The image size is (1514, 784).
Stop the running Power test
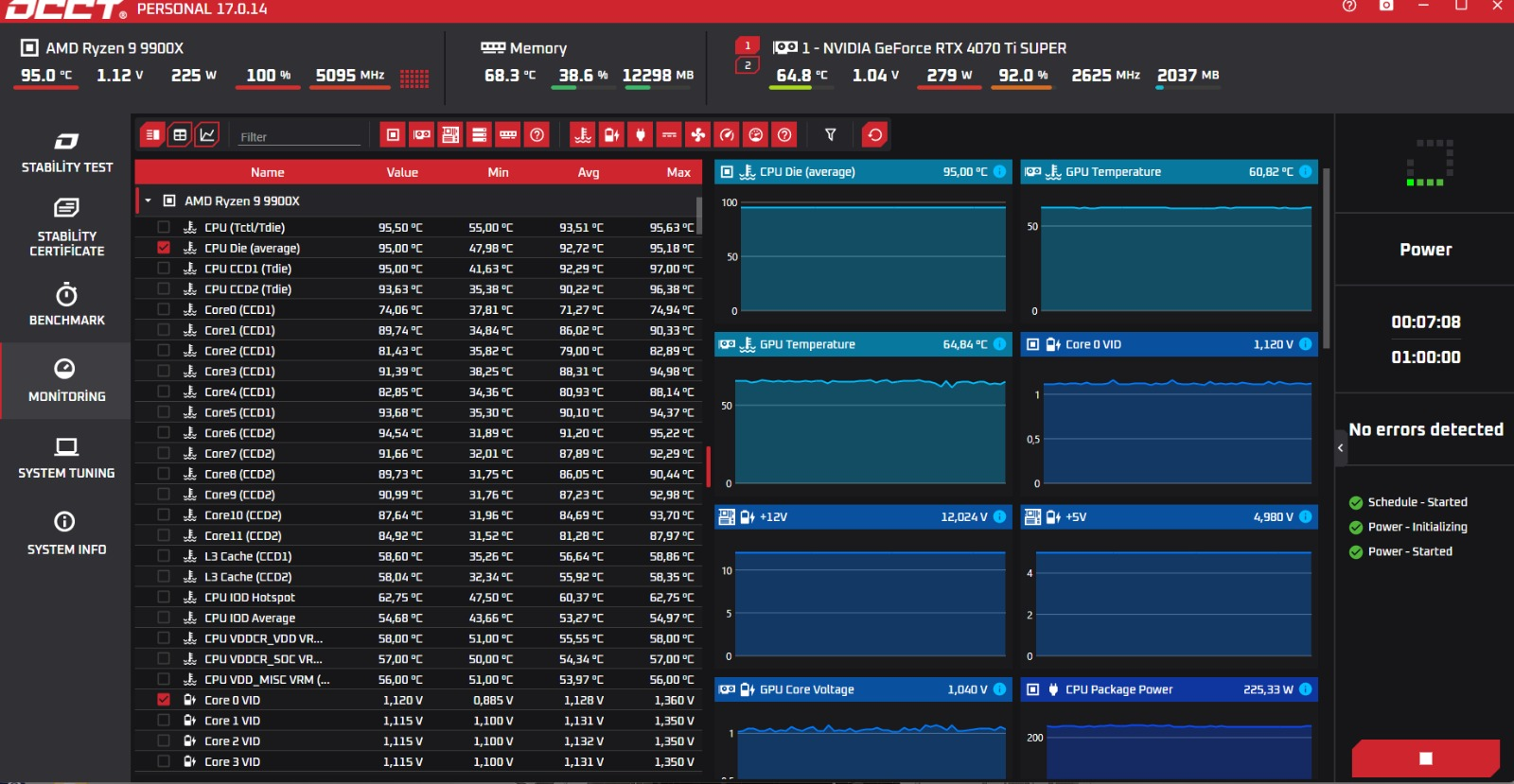coord(1426,758)
